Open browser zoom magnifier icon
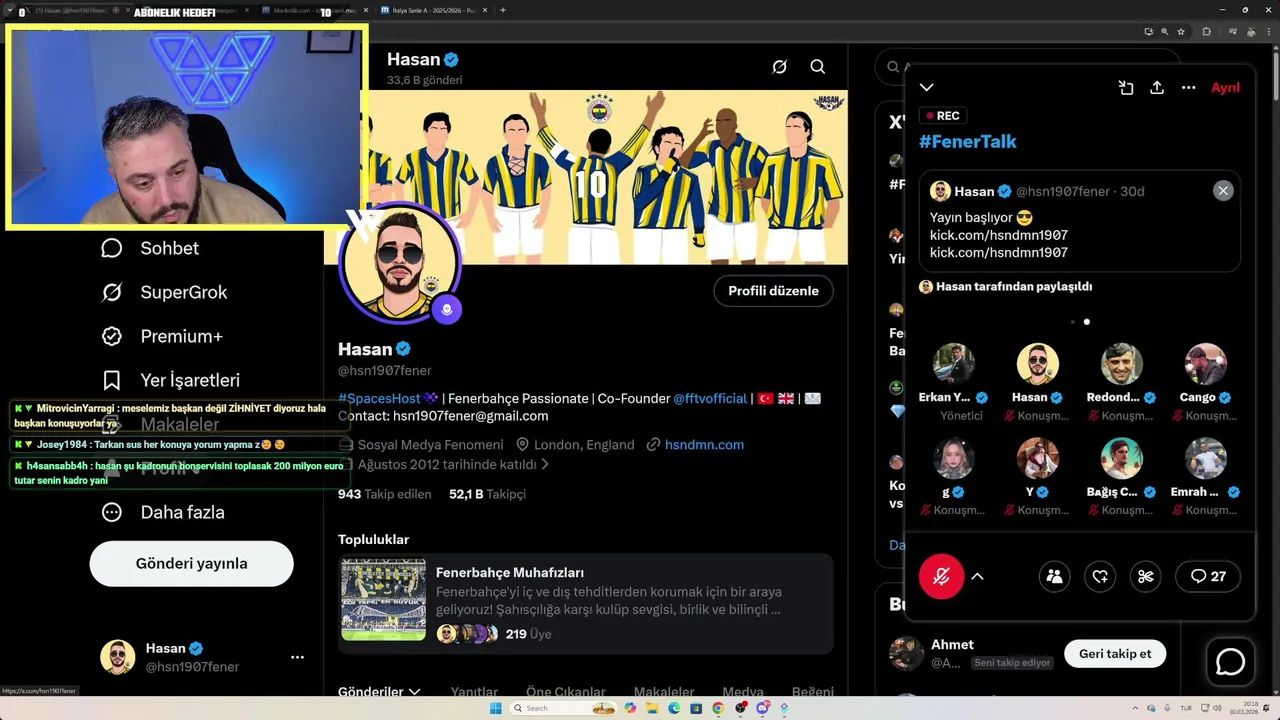 (1165, 31)
